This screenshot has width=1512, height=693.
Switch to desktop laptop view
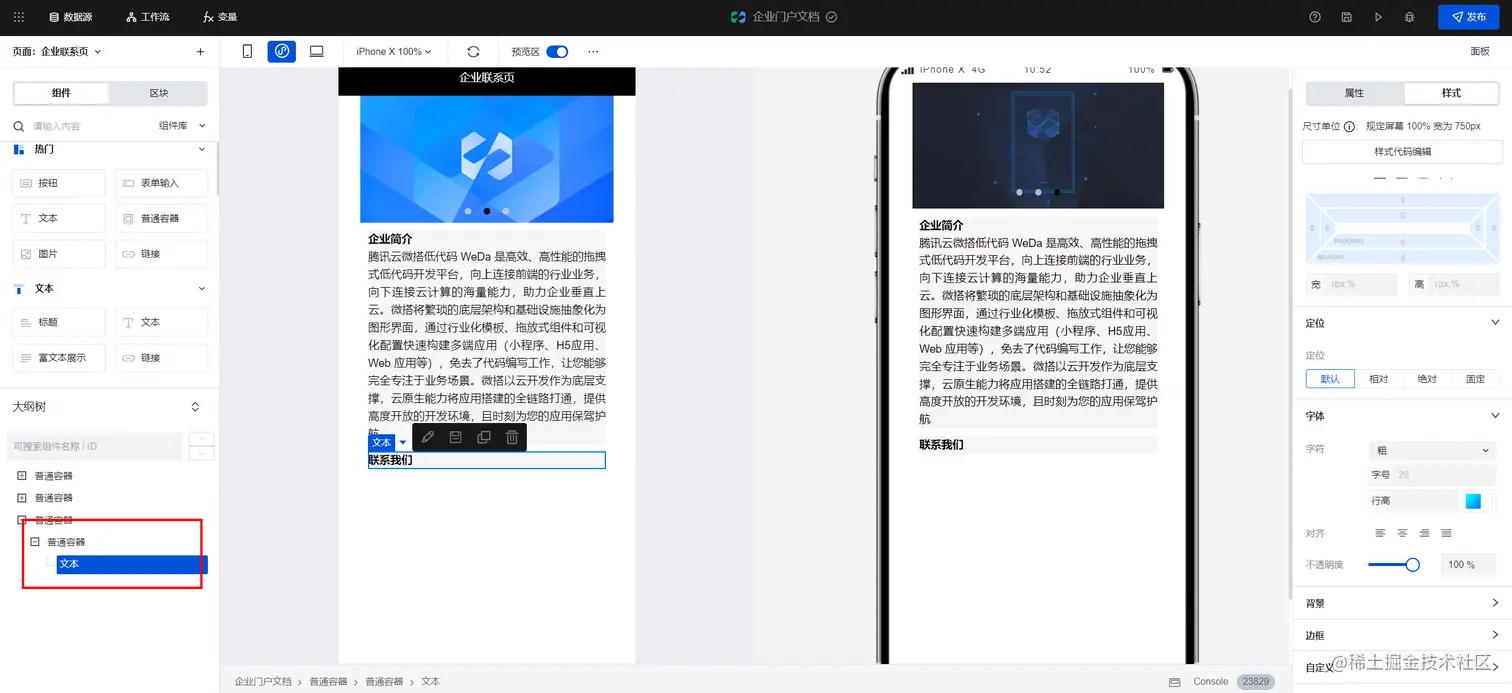(316, 51)
